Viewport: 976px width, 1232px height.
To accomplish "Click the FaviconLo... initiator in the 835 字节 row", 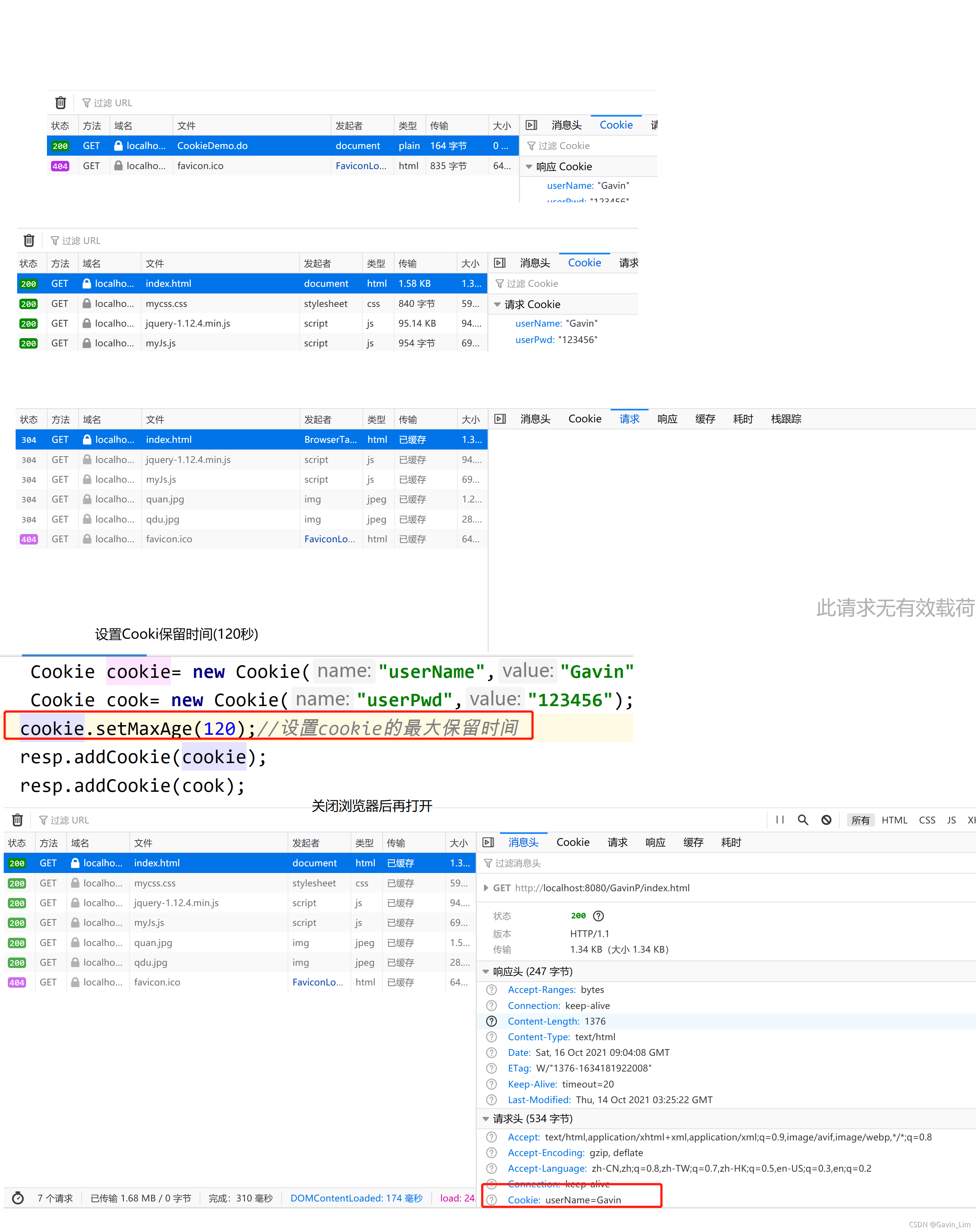I will pos(361,166).
